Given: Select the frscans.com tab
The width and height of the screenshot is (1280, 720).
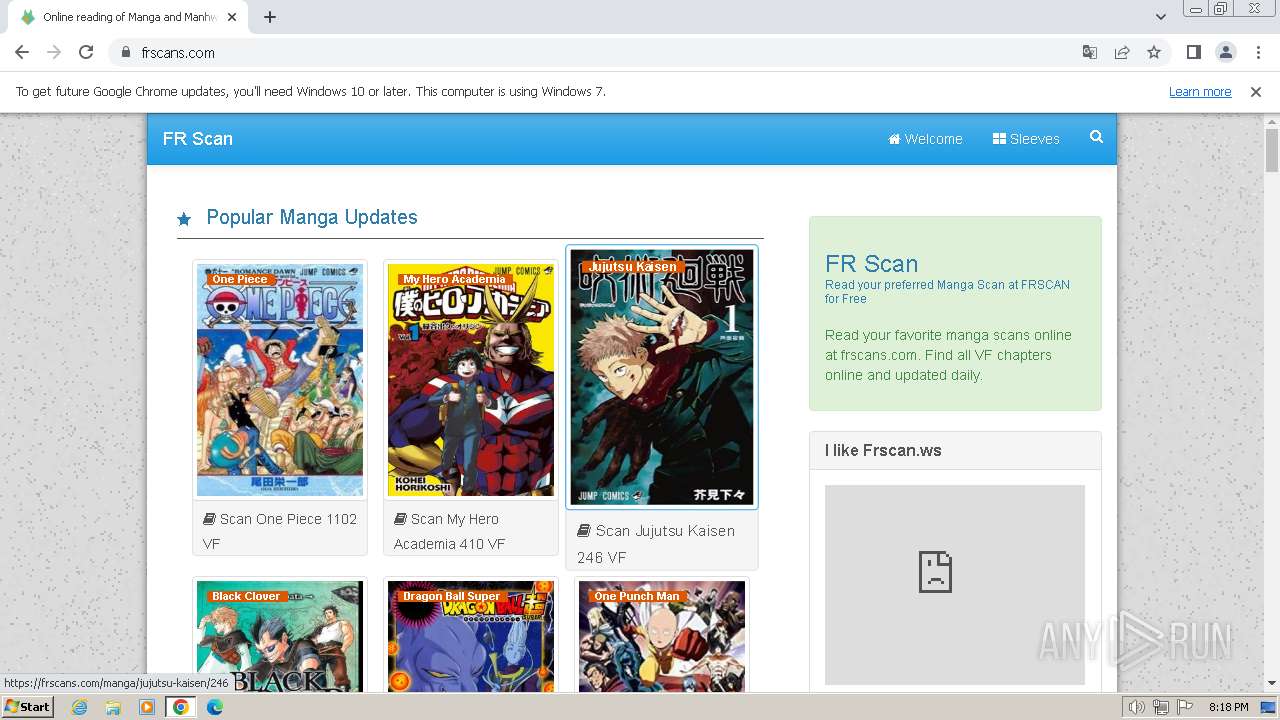Looking at the screenshot, I should (x=130, y=17).
